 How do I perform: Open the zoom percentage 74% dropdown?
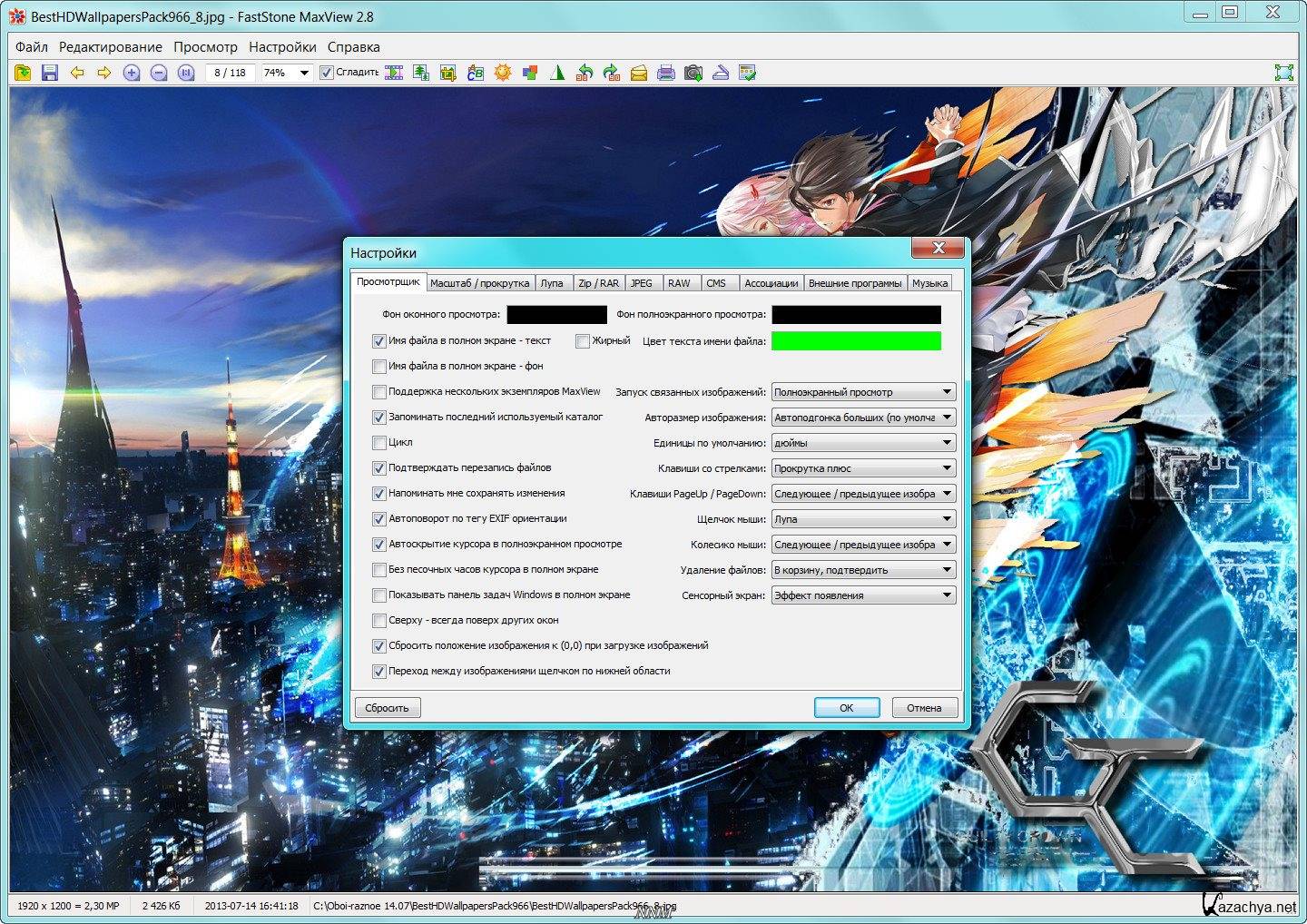coord(304,73)
